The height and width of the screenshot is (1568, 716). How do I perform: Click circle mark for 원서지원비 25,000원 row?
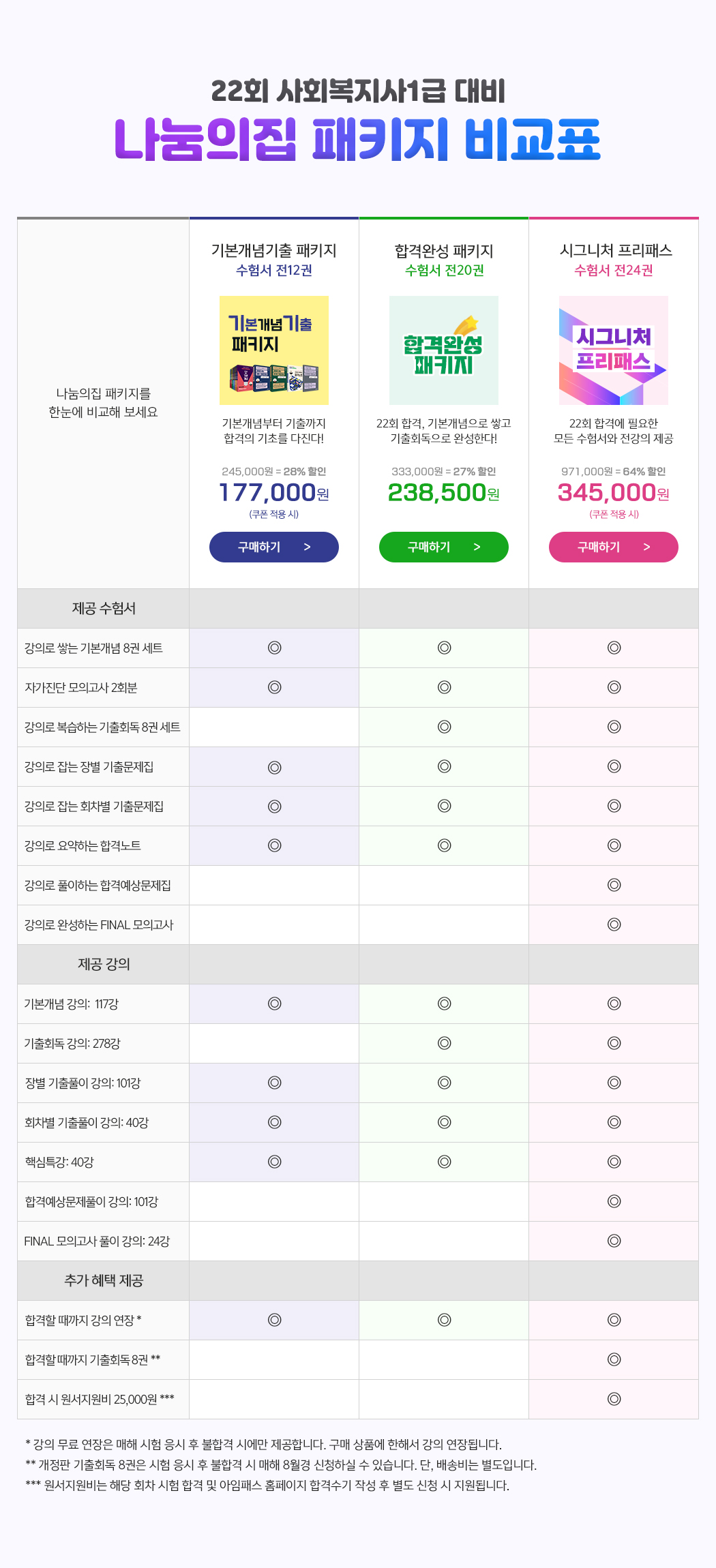coord(614,1399)
